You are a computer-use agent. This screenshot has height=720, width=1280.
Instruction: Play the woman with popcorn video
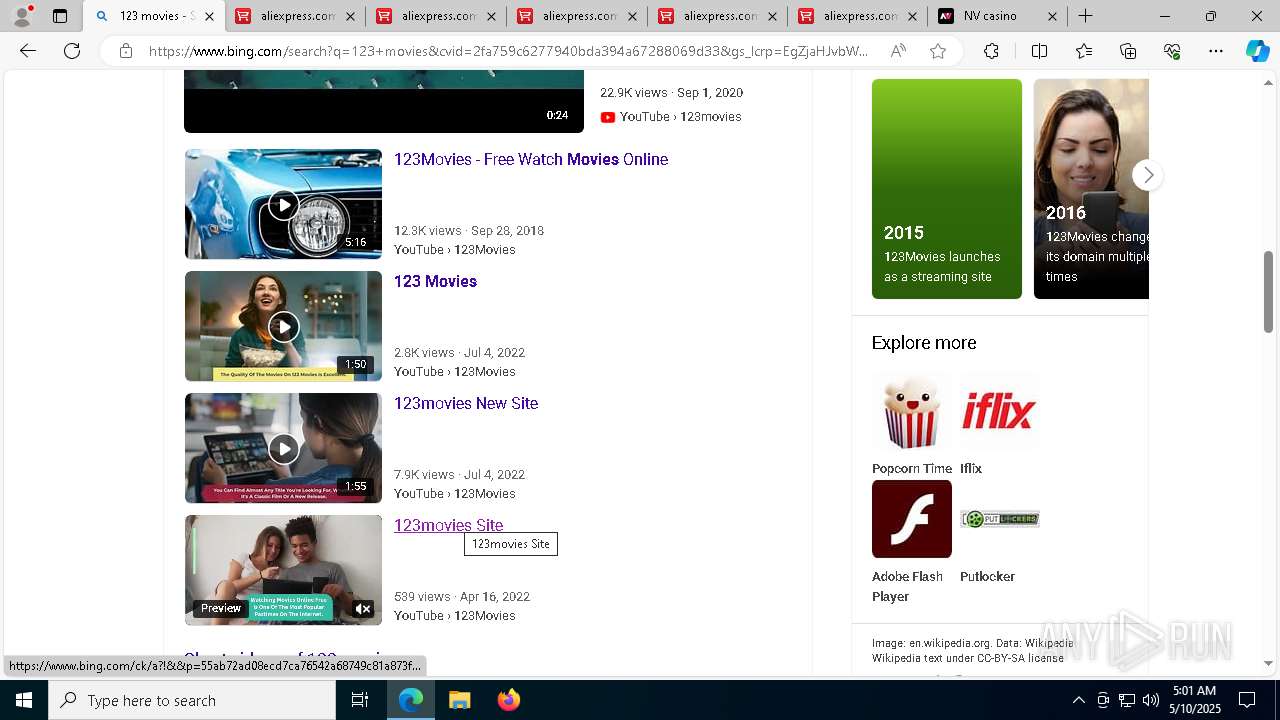point(283,326)
